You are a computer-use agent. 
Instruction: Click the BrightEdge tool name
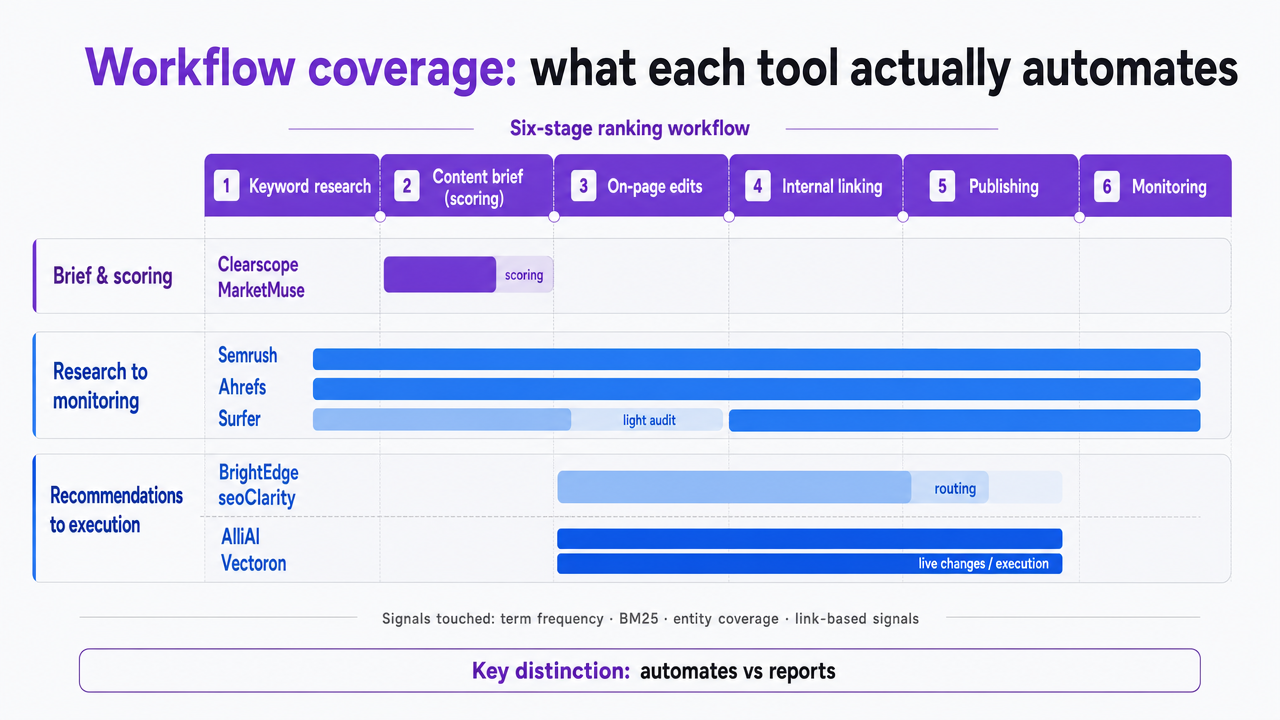[259, 473]
